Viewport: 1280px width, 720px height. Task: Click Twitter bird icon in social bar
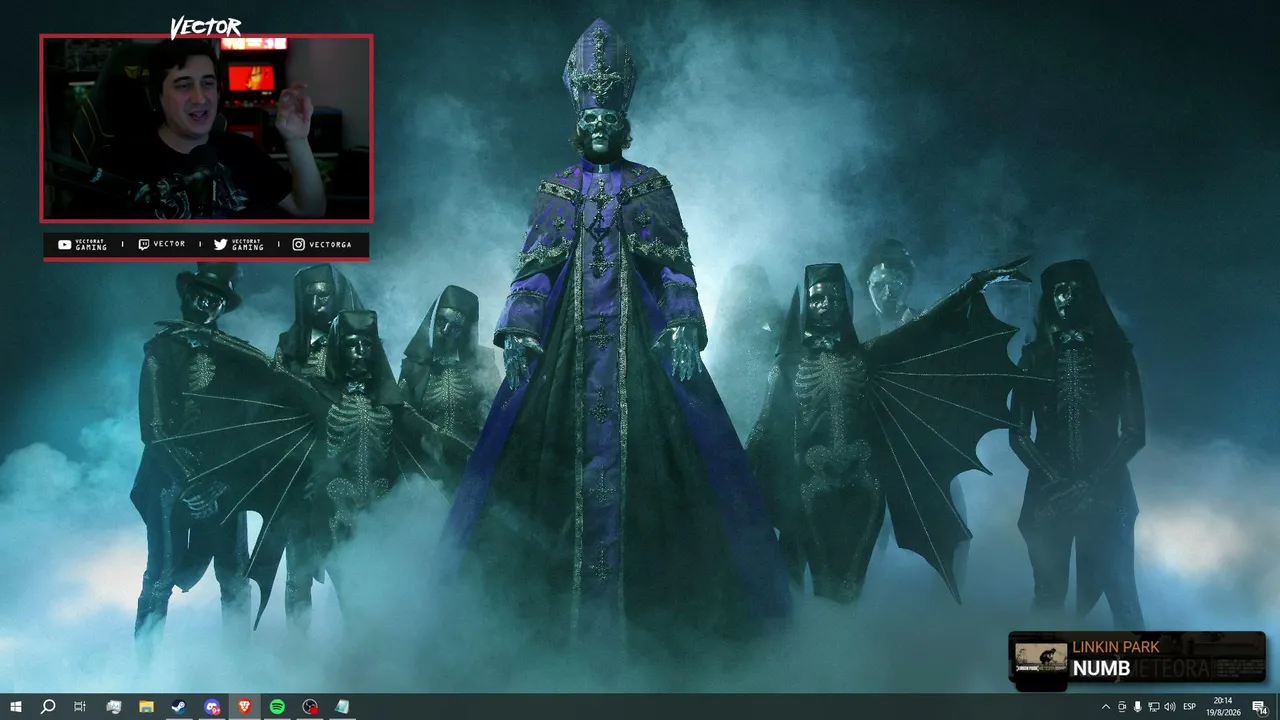[220, 245]
